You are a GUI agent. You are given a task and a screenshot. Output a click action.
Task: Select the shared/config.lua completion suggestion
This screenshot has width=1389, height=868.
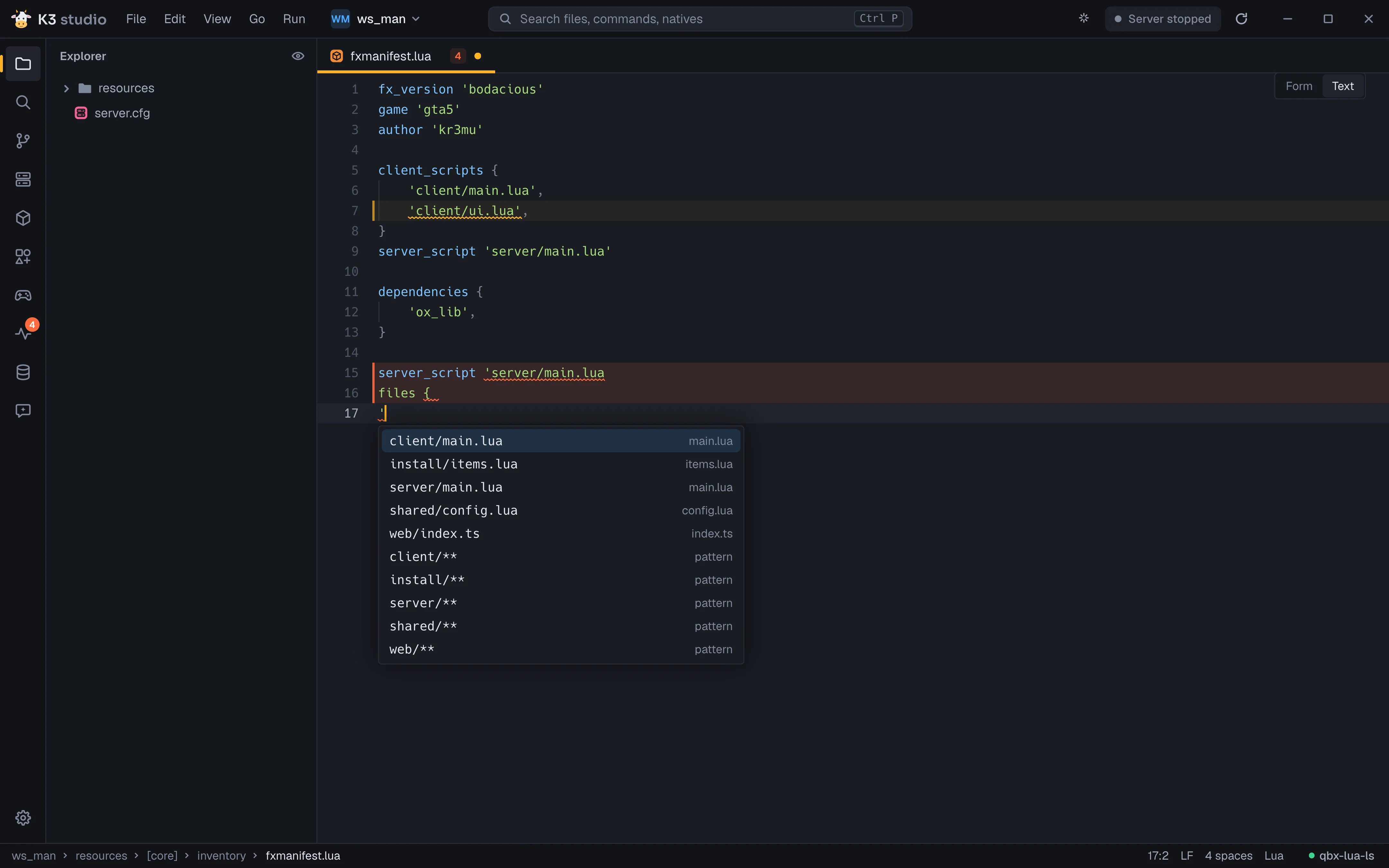click(x=561, y=511)
